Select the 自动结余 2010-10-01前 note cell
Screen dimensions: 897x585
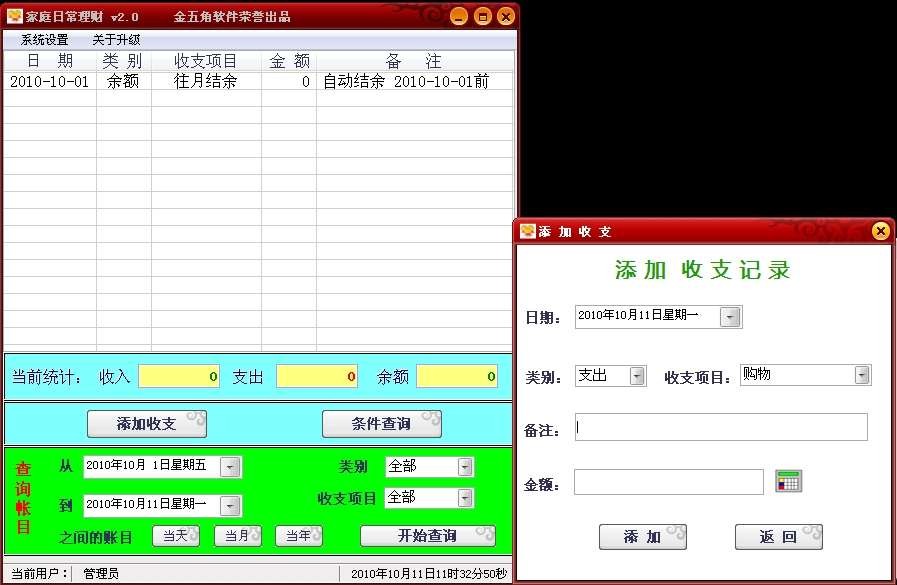point(414,81)
